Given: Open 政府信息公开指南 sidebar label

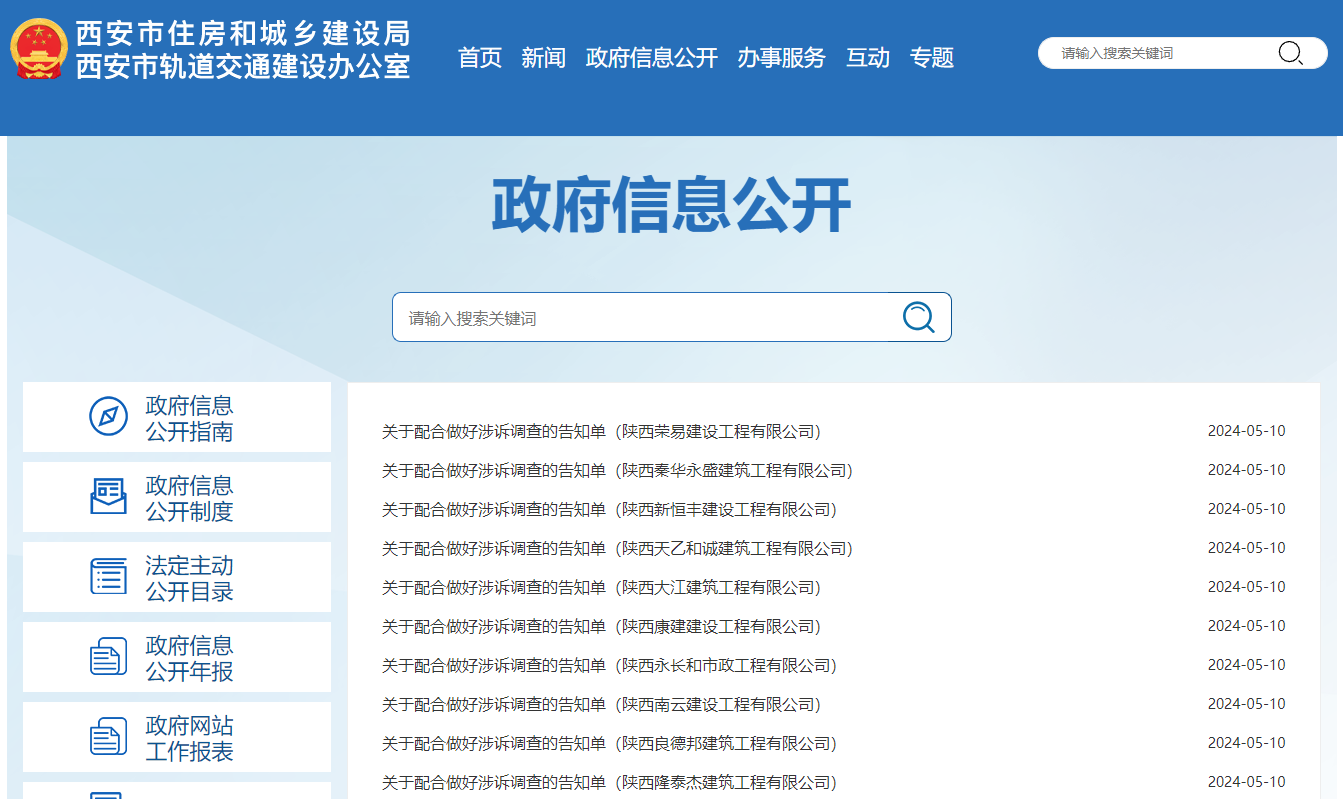Looking at the screenshot, I should click(189, 418).
